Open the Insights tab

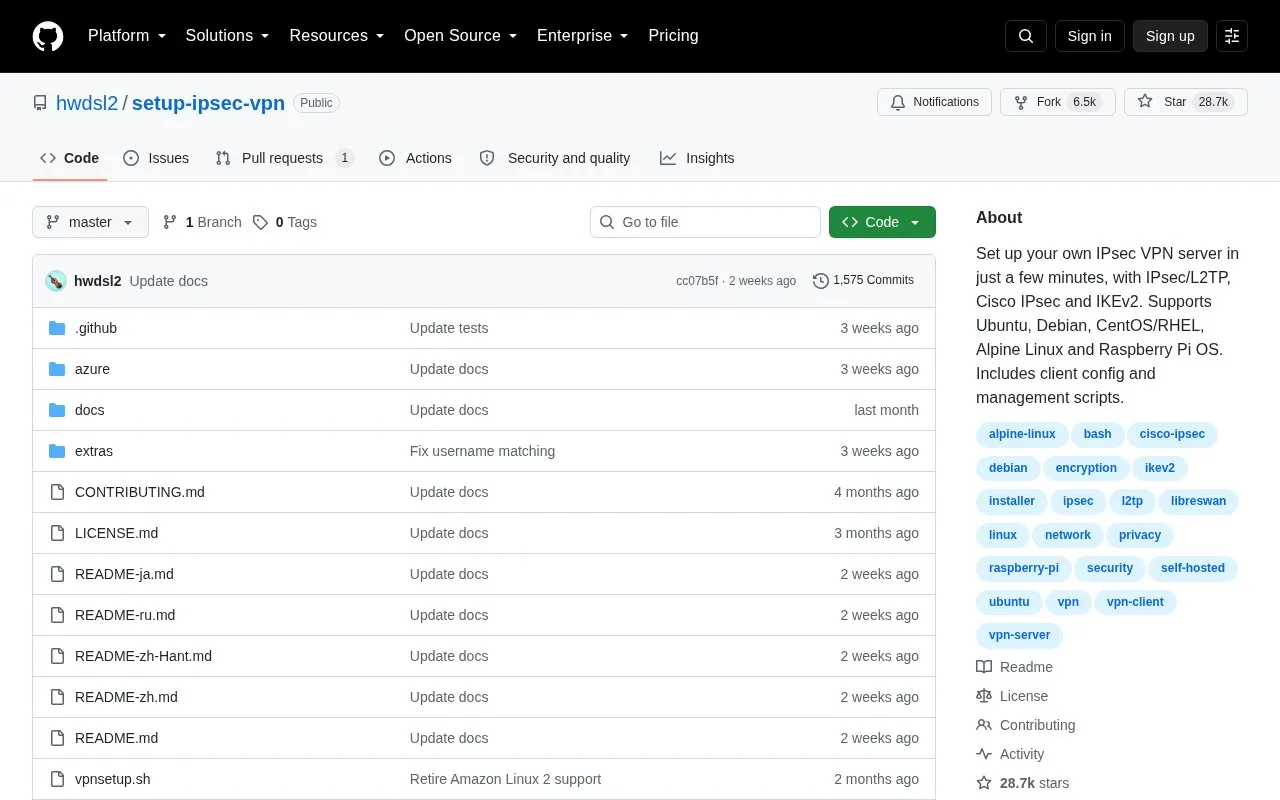pyautogui.click(x=697, y=158)
